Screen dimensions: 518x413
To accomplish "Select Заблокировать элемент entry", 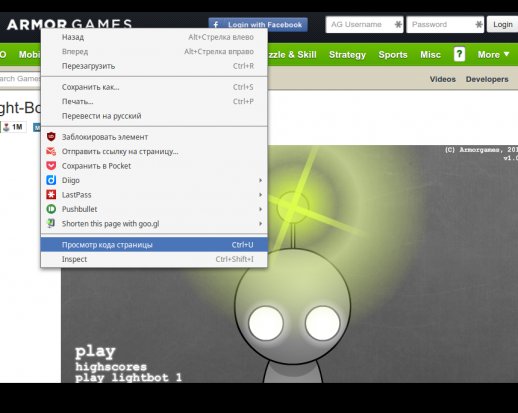I will click(x=154, y=137).
